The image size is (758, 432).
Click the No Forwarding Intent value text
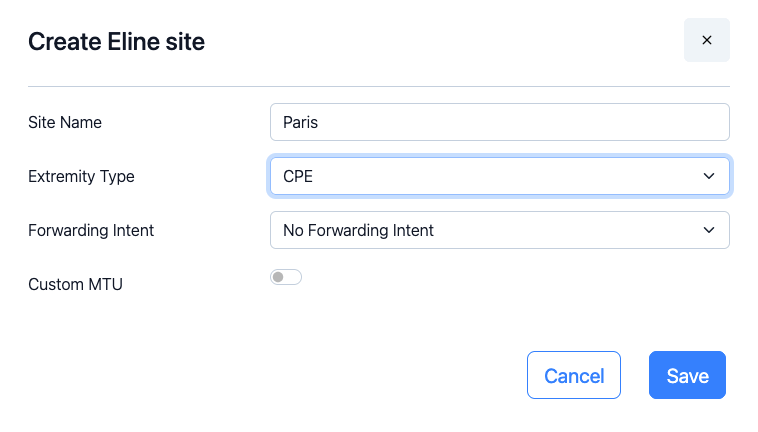tap(358, 230)
